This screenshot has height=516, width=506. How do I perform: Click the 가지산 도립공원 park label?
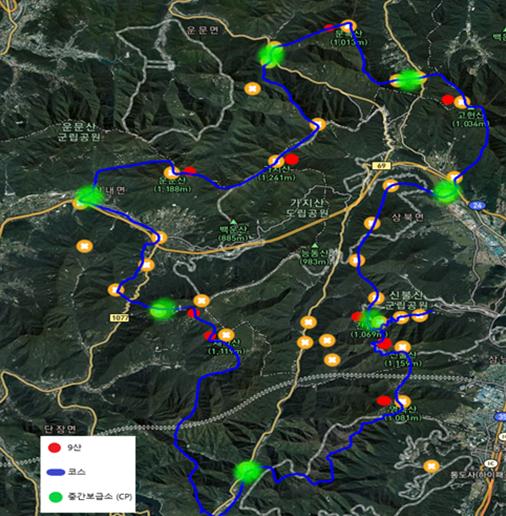[308, 208]
